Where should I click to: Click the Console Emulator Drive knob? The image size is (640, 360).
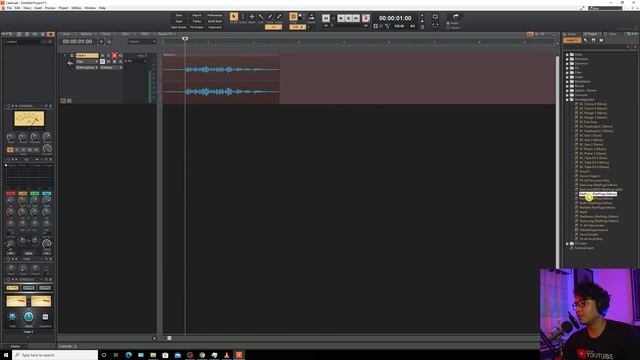[29, 317]
